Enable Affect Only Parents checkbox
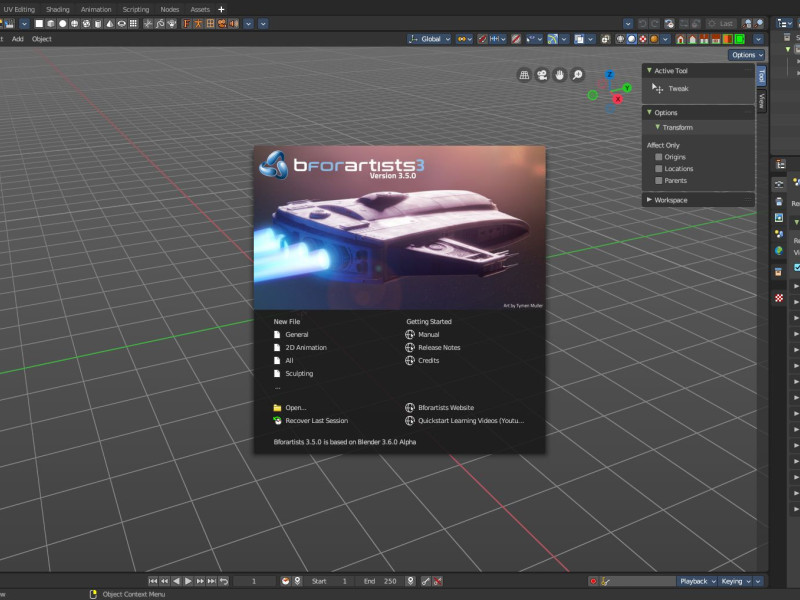Viewport: 800px width, 600px height. (659, 181)
